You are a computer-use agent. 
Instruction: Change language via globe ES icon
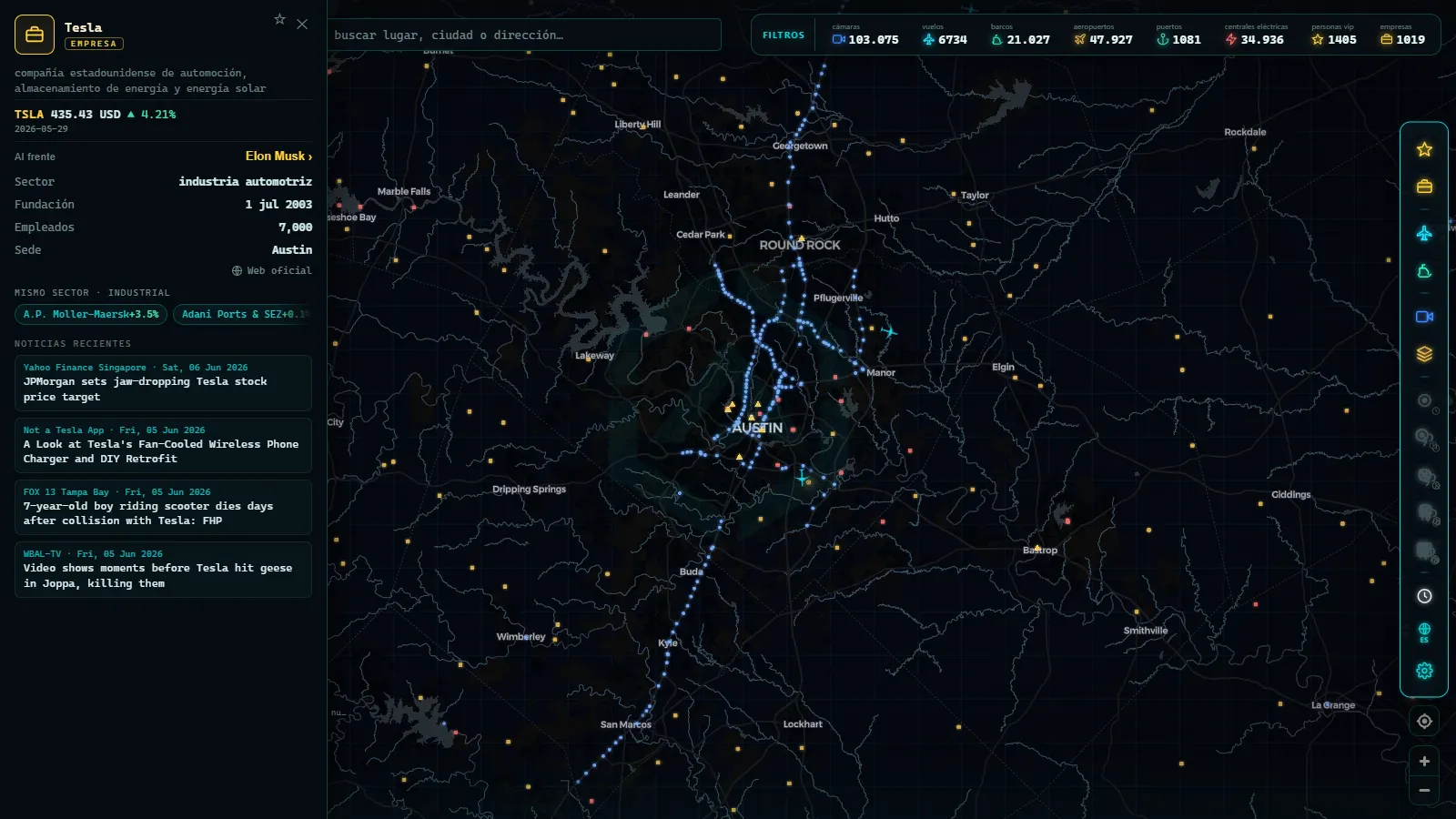[1424, 632]
